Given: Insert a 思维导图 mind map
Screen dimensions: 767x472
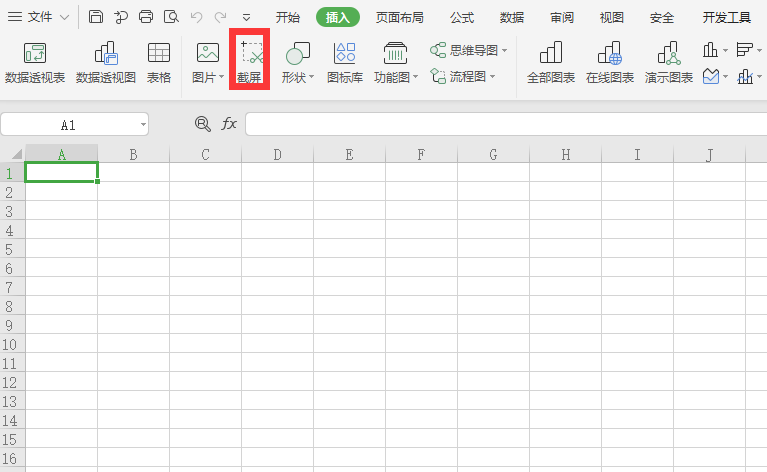Looking at the screenshot, I should click(x=464, y=50).
